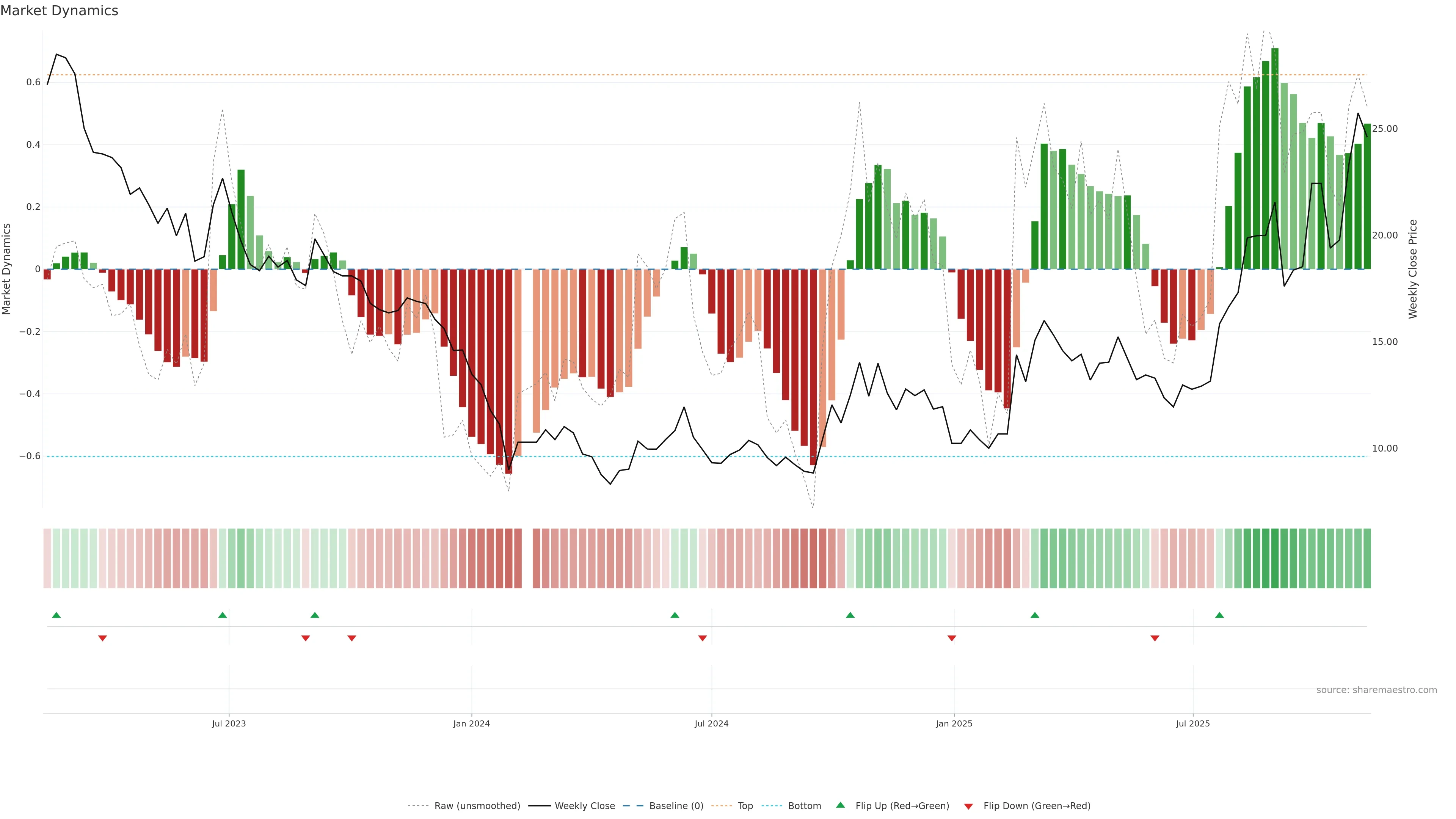This screenshot has height=819, width=1456.
Task: Click the Jul 2025 x-axis label
Action: click(1192, 723)
